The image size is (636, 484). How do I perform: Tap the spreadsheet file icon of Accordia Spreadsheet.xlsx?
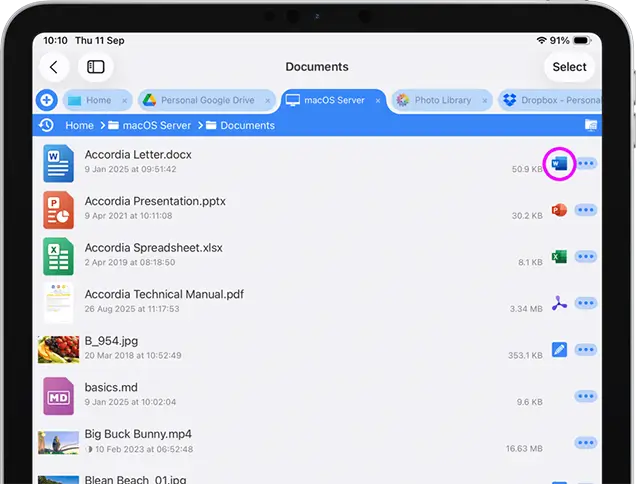(58, 256)
